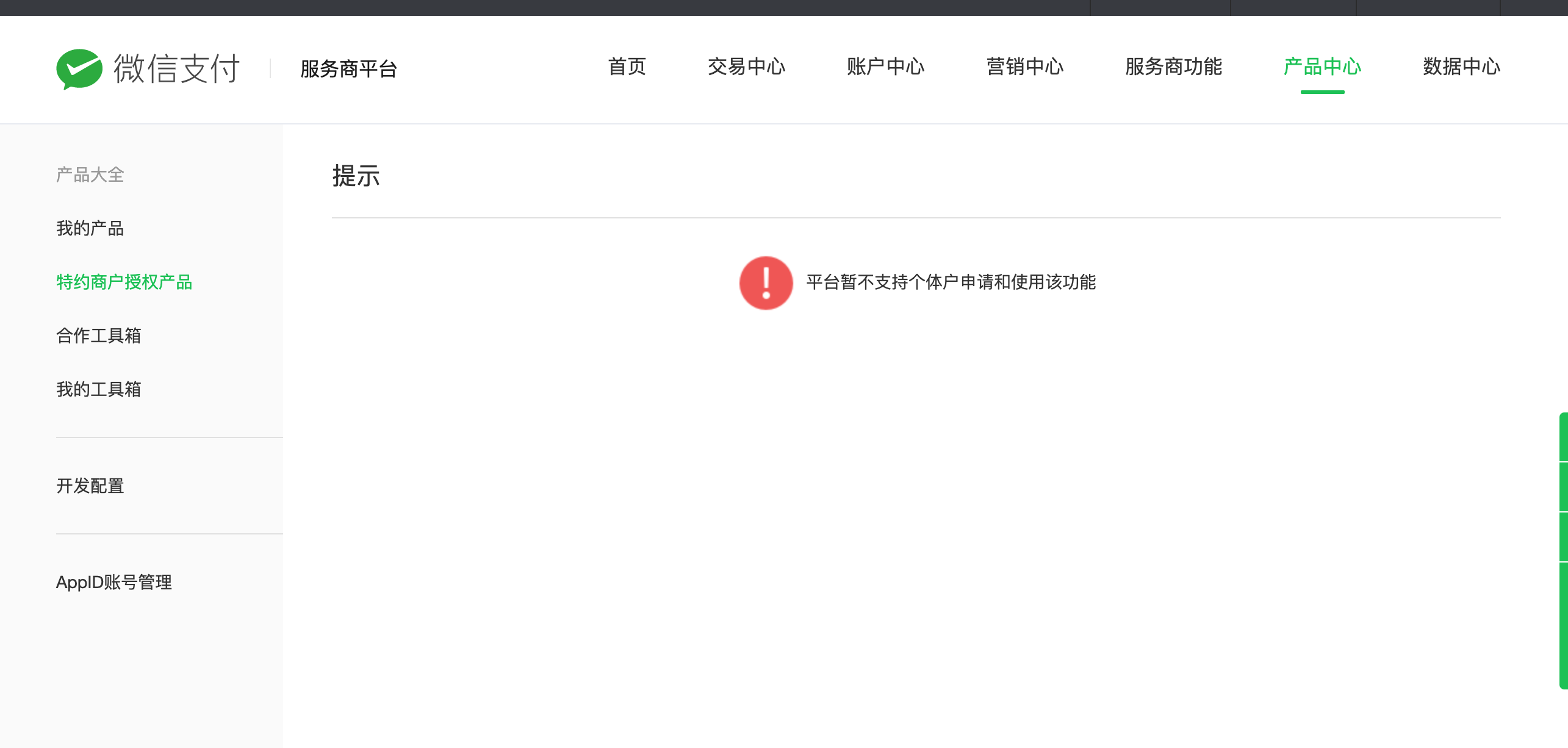Click the active 产品中心 tab

(x=1322, y=67)
